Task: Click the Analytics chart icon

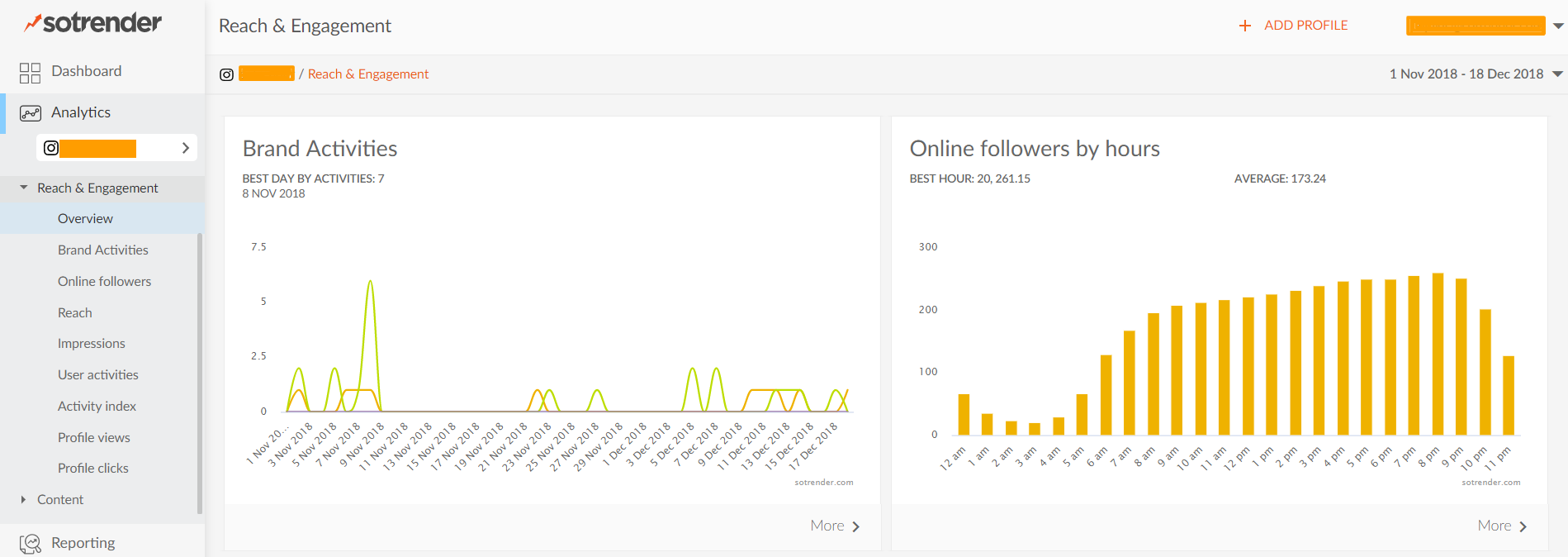Action: (30, 113)
